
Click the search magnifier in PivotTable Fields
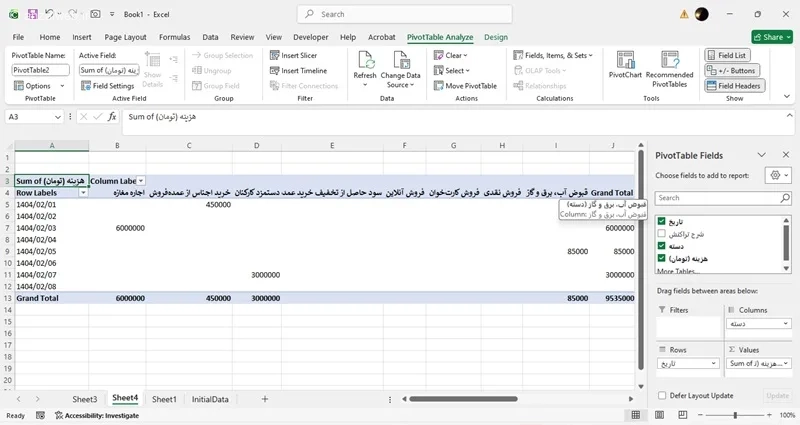tap(785, 197)
